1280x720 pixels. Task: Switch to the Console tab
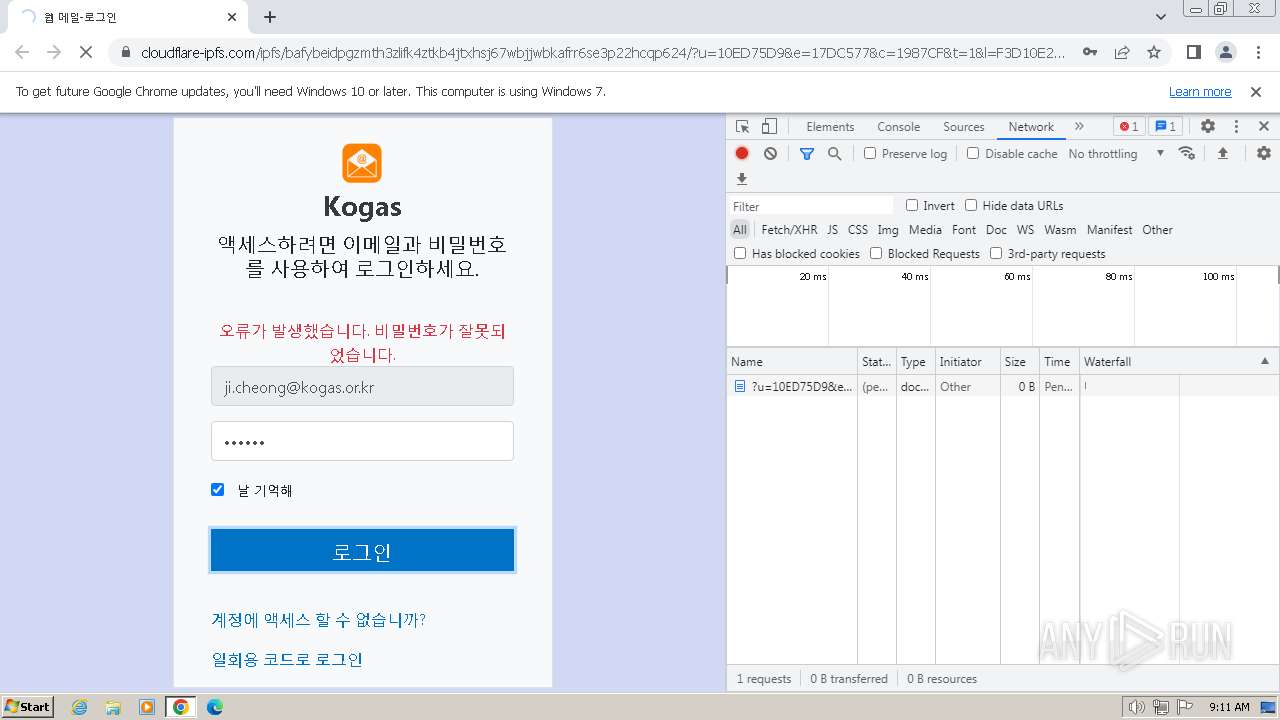[898, 127]
